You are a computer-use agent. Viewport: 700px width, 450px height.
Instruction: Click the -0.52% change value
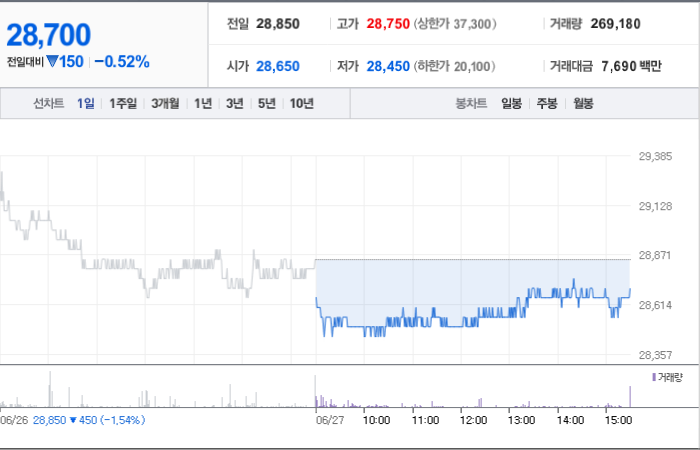click(x=122, y=62)
